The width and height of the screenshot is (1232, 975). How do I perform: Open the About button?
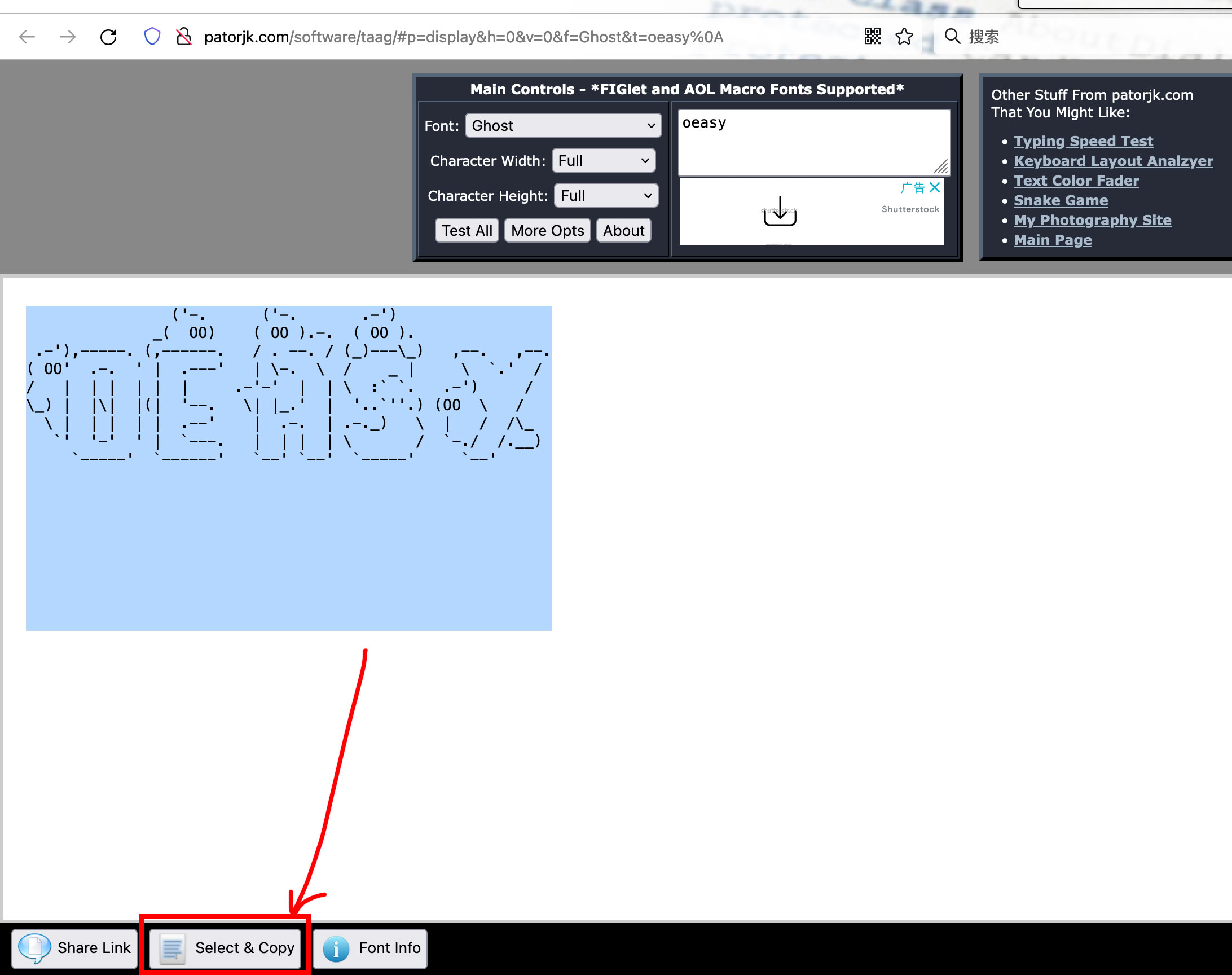[x=623, y=231]
